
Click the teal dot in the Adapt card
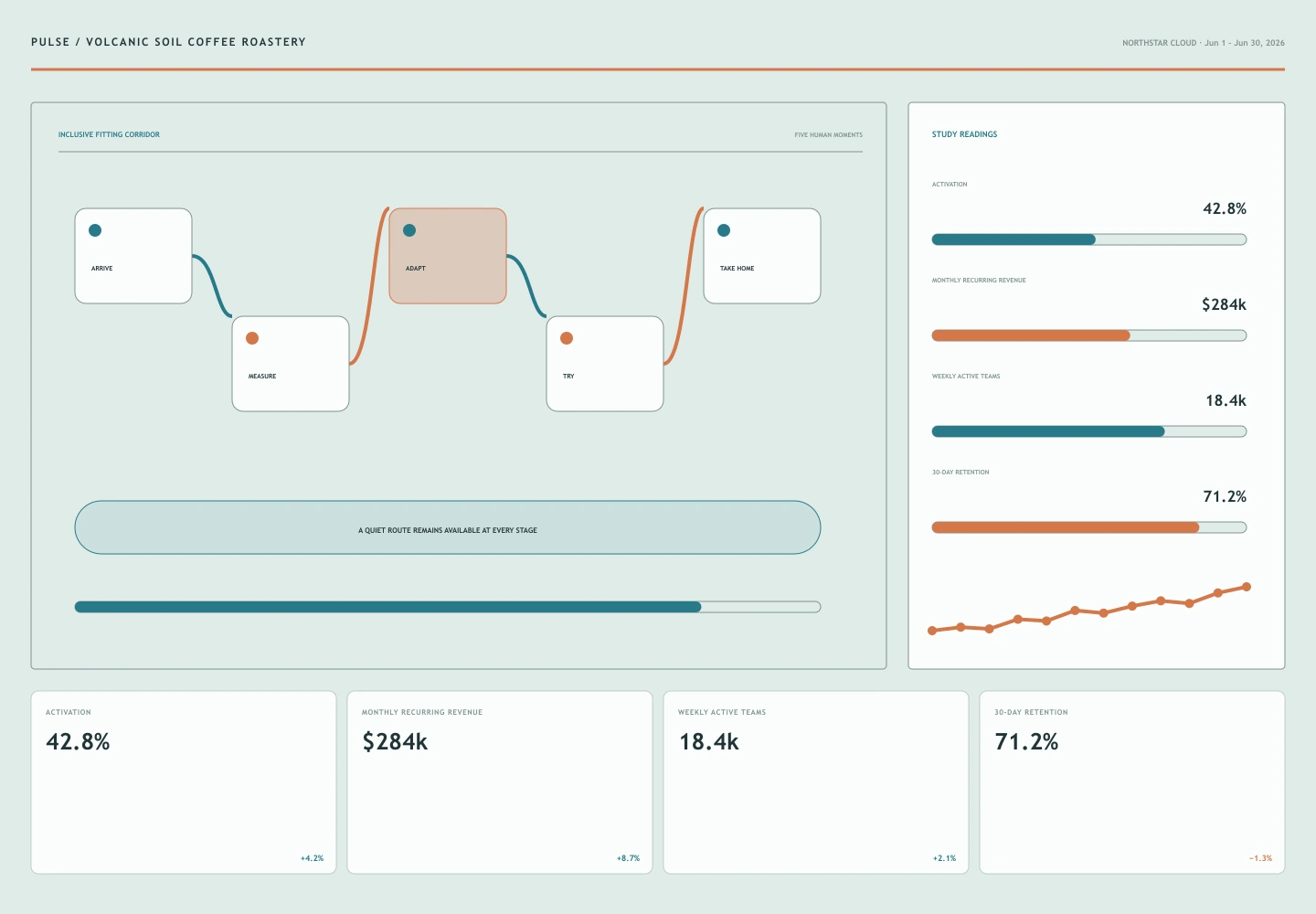click(409, 230)
